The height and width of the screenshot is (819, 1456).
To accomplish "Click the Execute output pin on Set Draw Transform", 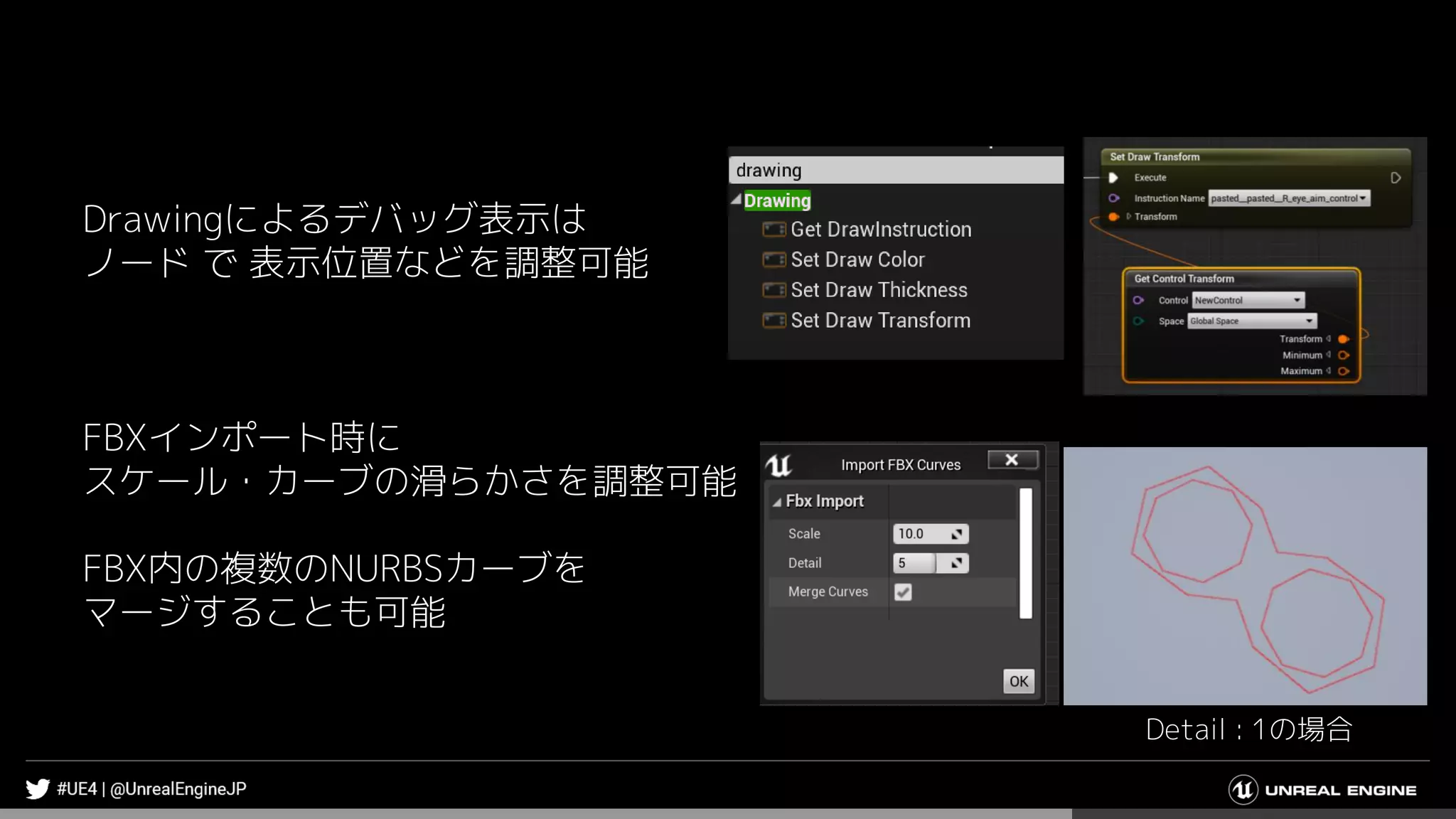I will point(1396,178).
